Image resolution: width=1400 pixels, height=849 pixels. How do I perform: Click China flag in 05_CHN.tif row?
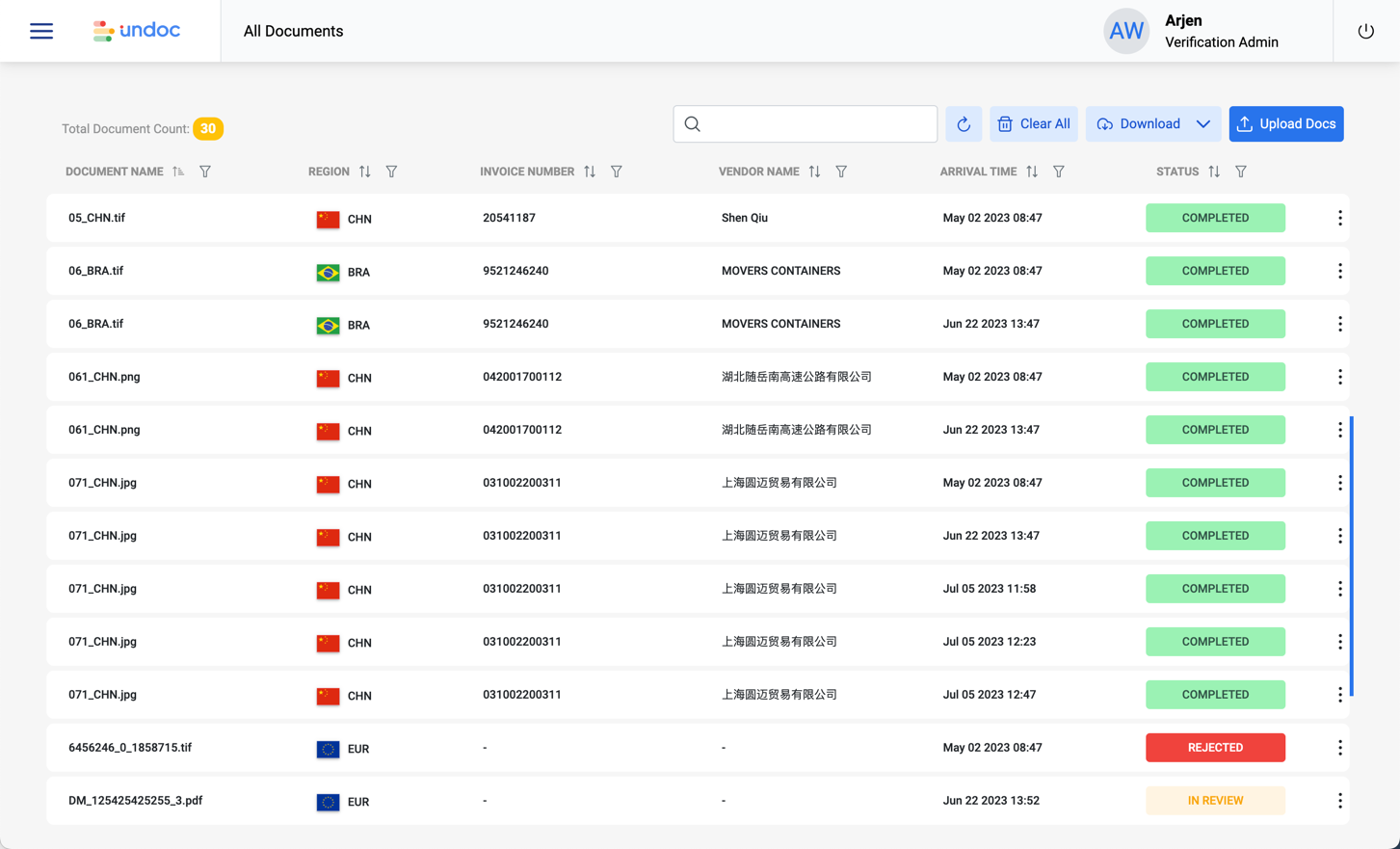pos(328,219)
